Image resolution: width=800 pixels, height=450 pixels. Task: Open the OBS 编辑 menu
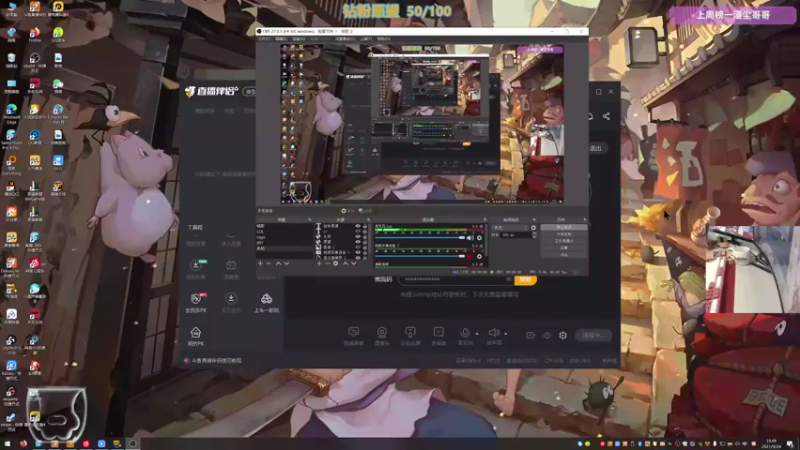coord(281,39)
